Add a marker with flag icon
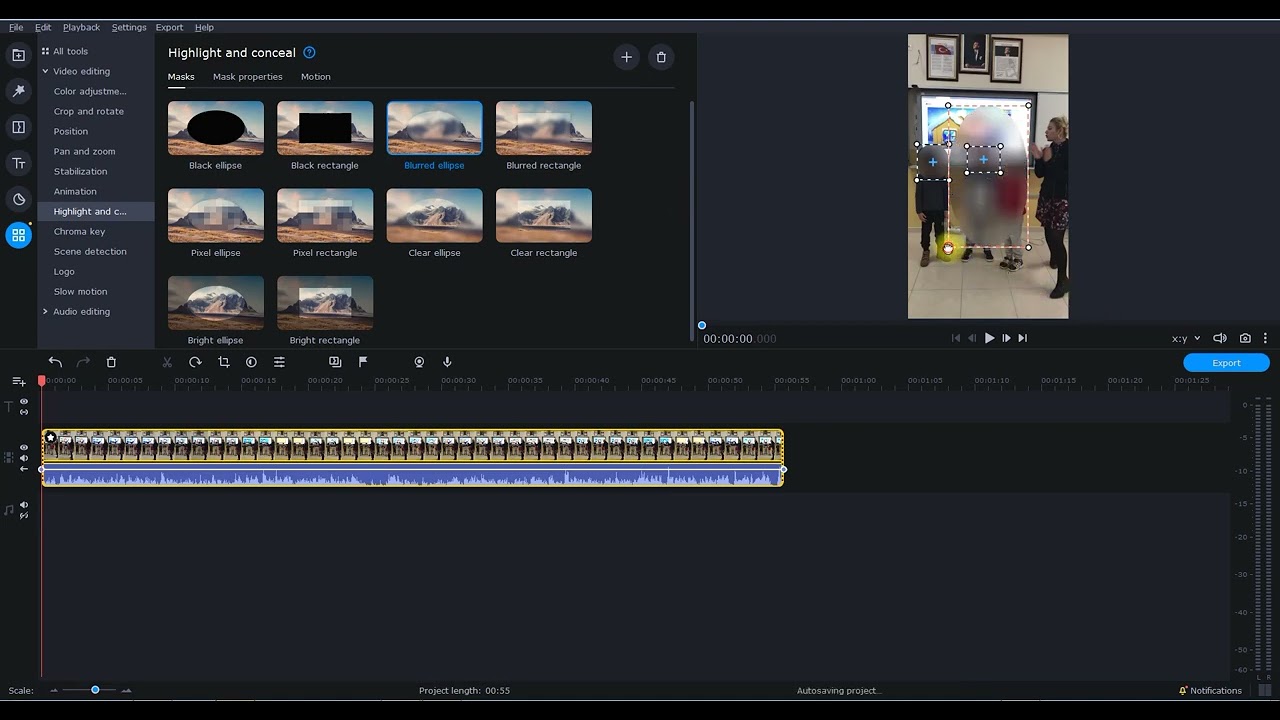Image resolution: width=1280 pixels, height=720 pixels. click(363, 362)
